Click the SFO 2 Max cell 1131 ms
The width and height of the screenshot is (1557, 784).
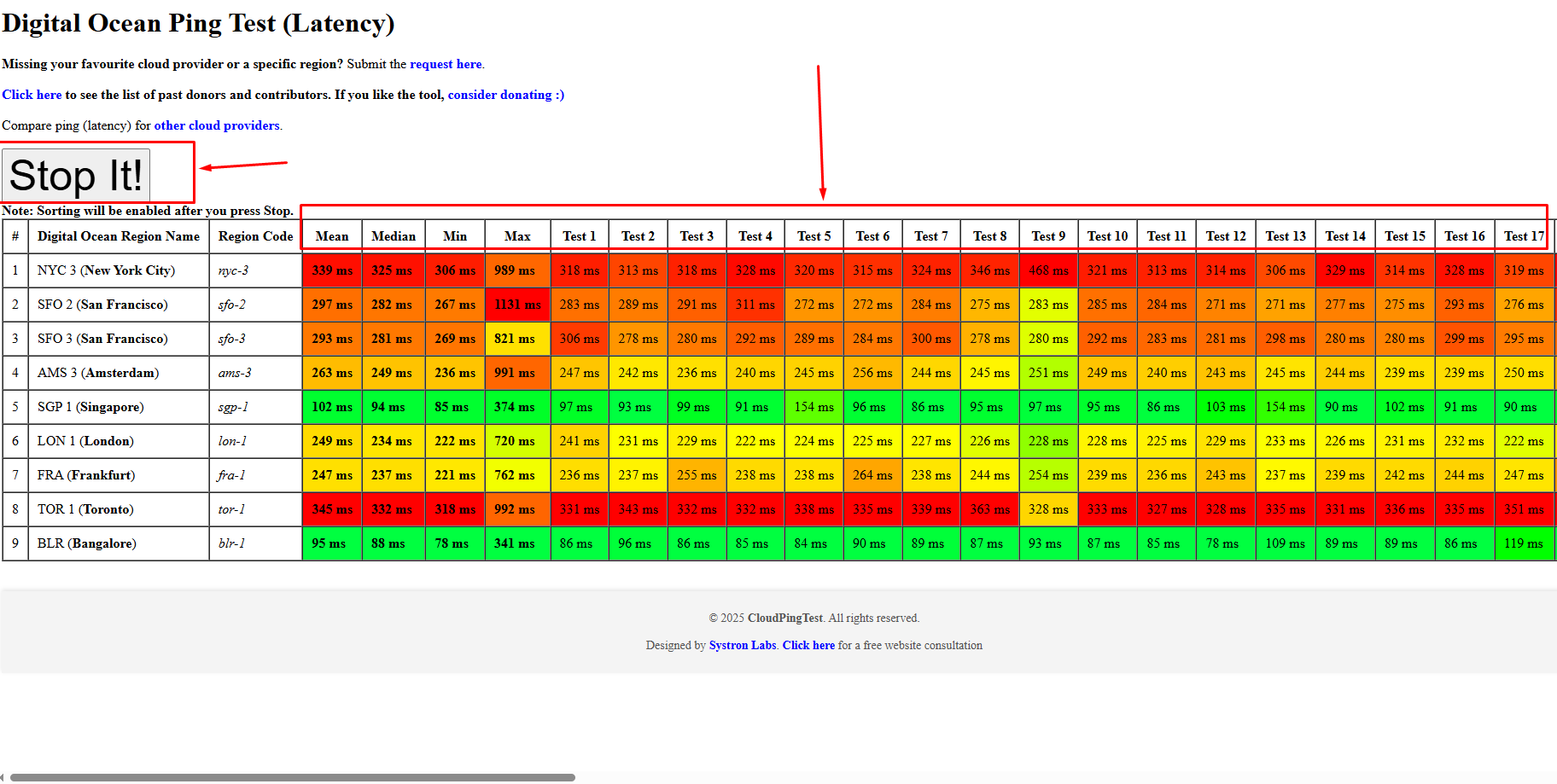click(516, 305)
